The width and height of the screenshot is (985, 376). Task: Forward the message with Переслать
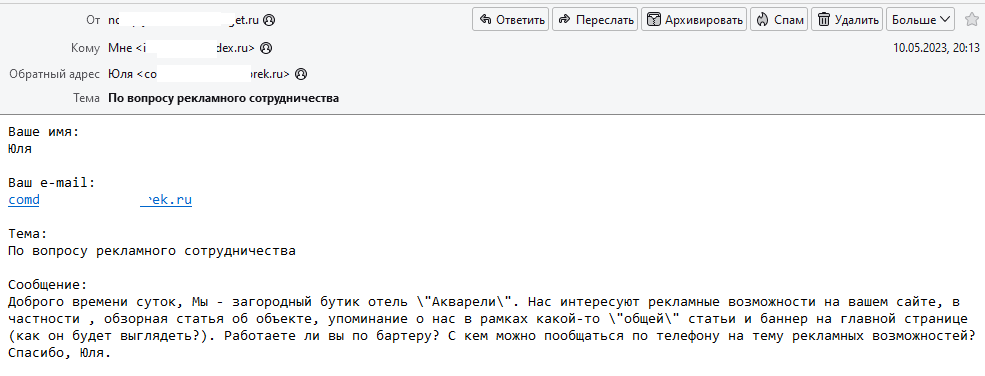coord(595,19)
